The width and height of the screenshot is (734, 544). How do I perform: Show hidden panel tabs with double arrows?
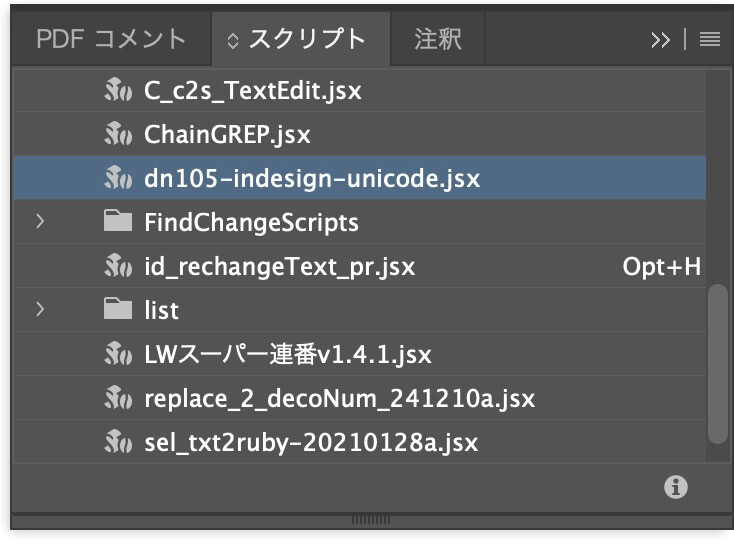pos(660,40)
